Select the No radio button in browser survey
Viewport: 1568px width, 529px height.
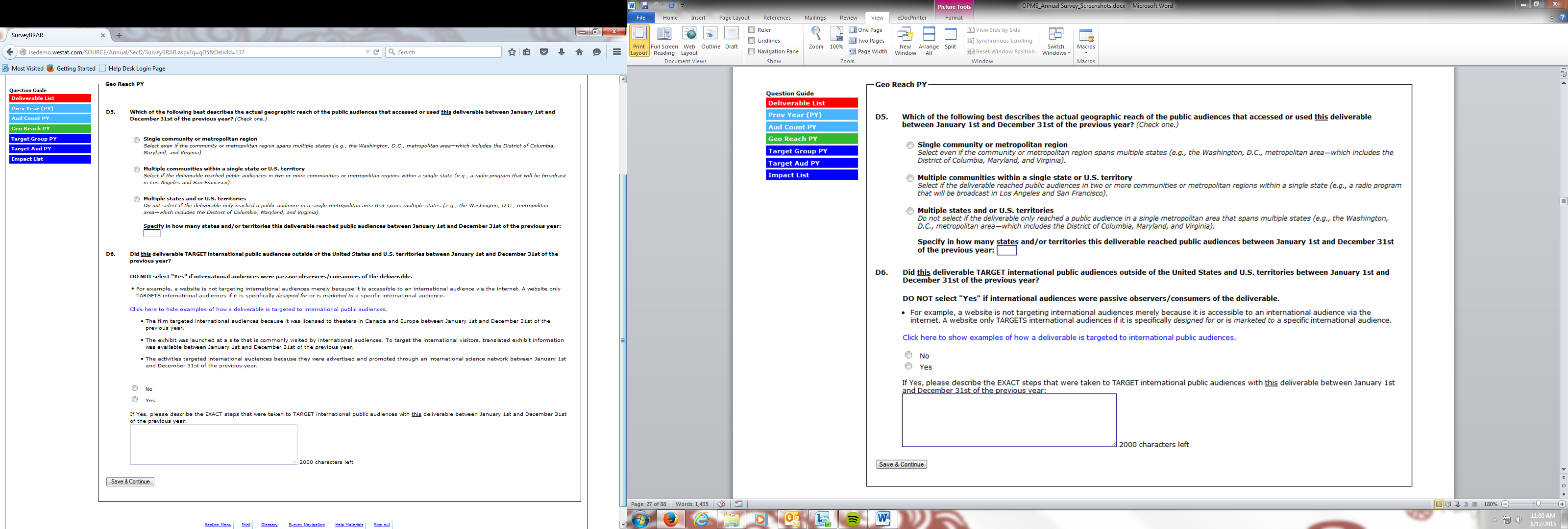(x=135, y=388)
